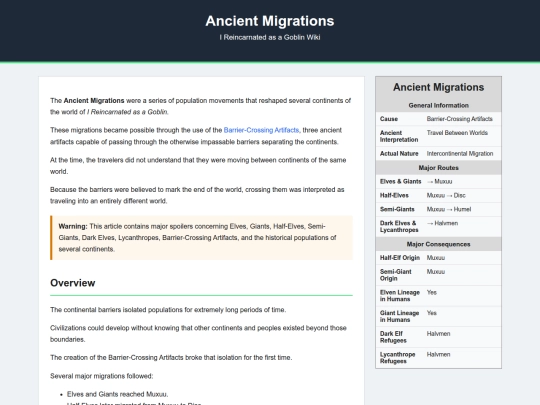This screenshot has height=405, width=540.
Task: Click the 'Giant Lineage in Humans' label
Action: (399, 316)
